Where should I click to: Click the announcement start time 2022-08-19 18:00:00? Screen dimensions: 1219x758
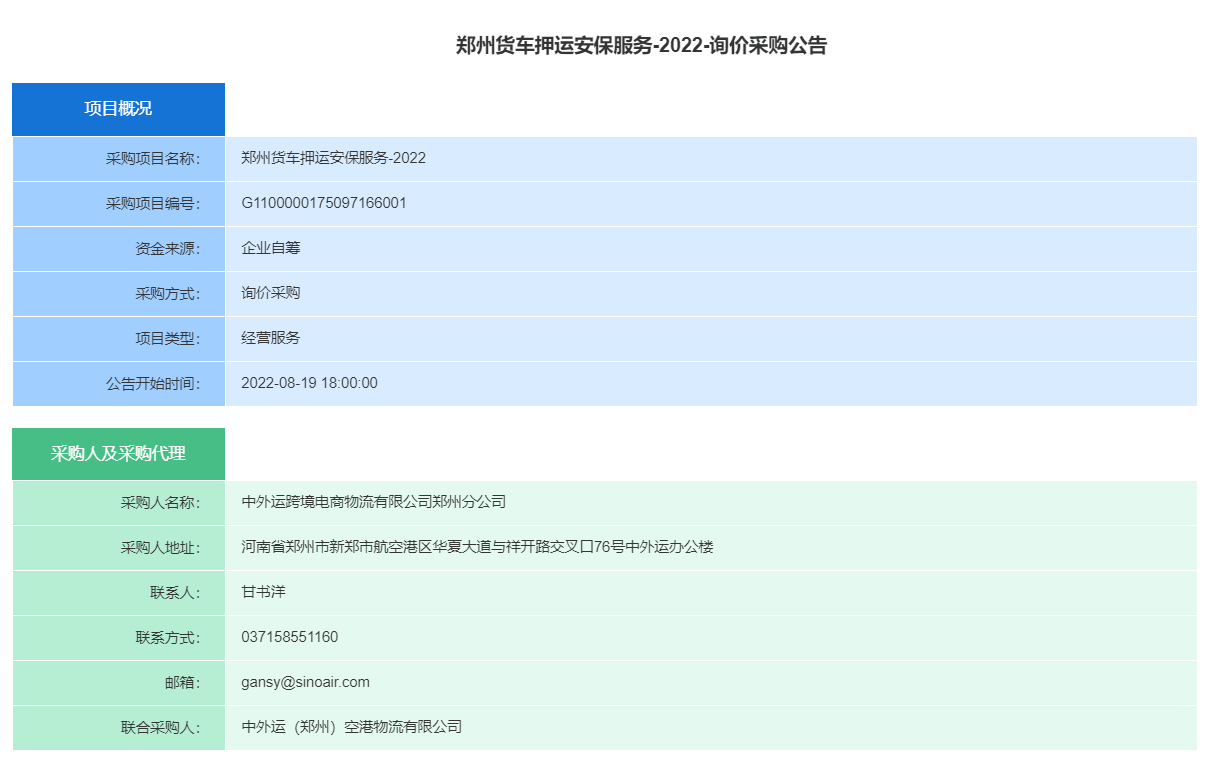pos(309,383)
